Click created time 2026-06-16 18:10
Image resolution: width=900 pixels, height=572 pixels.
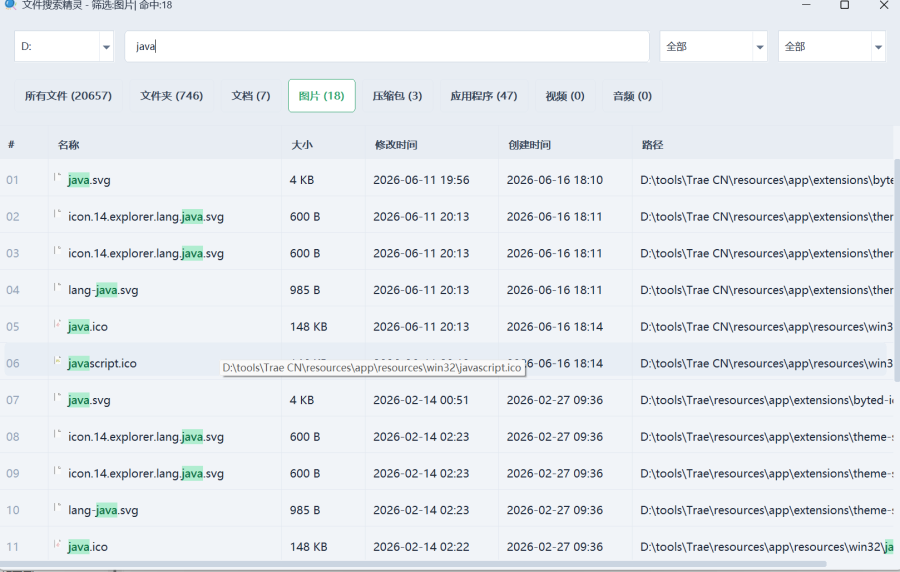click(x=555, y=180)
